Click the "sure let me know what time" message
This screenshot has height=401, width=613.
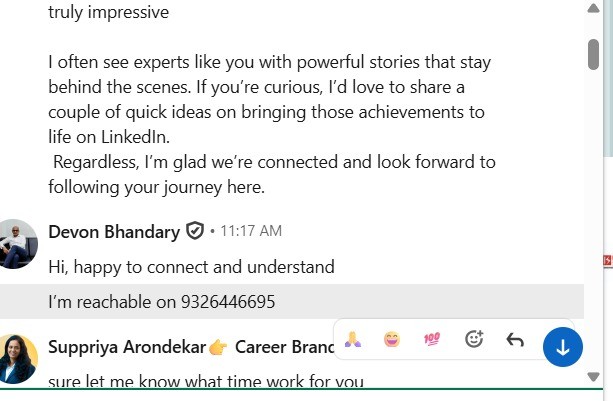pos(205,381)
